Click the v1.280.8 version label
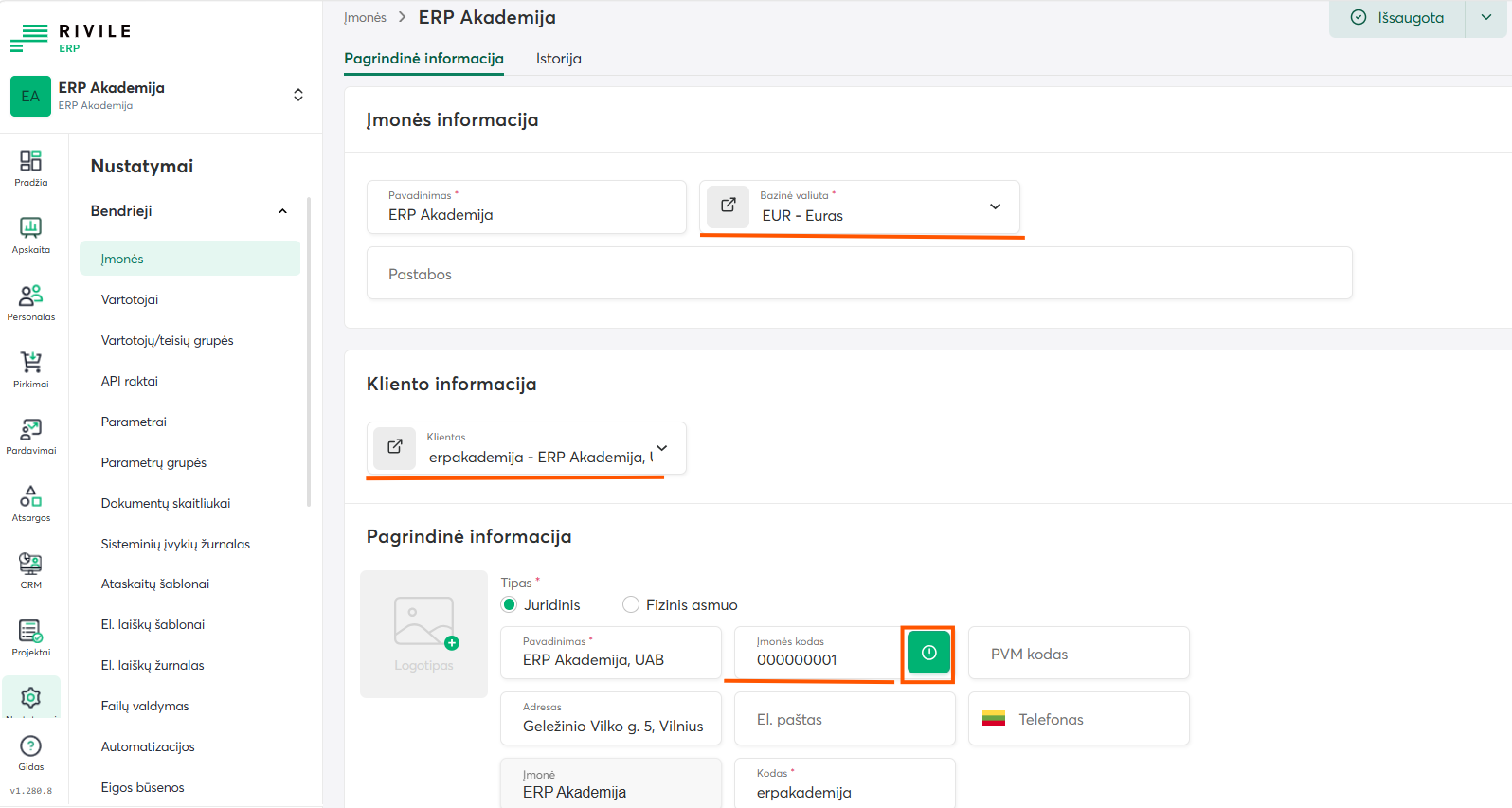Viewport: 1512px width, 808px height. tap(31, 791)
